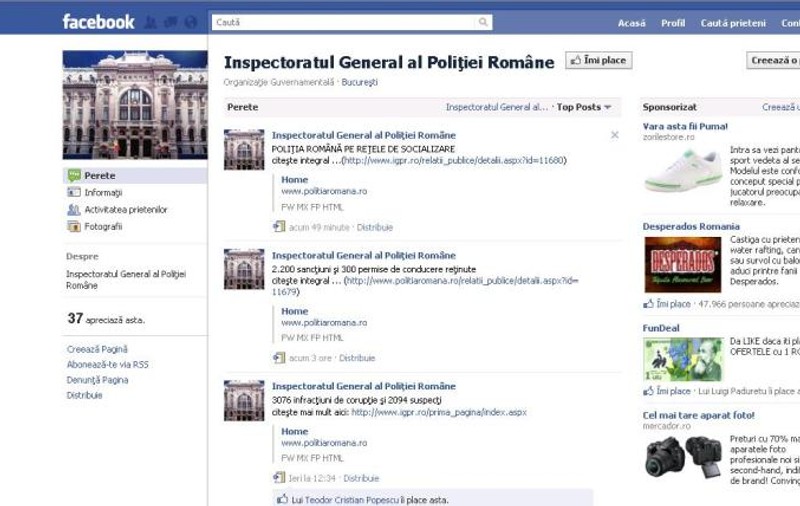Open Home title in first post
The width and height of the screenshot is (800, 506).
point(294,180)
